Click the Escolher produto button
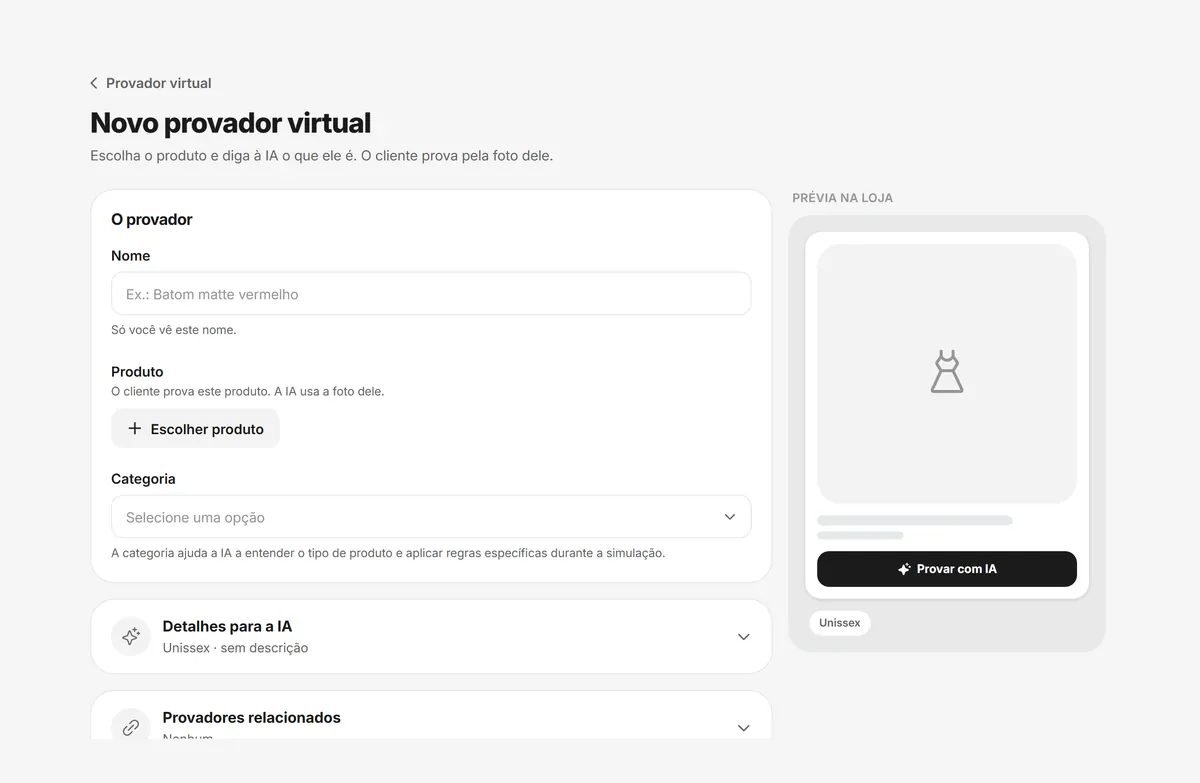Viewport: 1200px width, 783px height. 195,429
